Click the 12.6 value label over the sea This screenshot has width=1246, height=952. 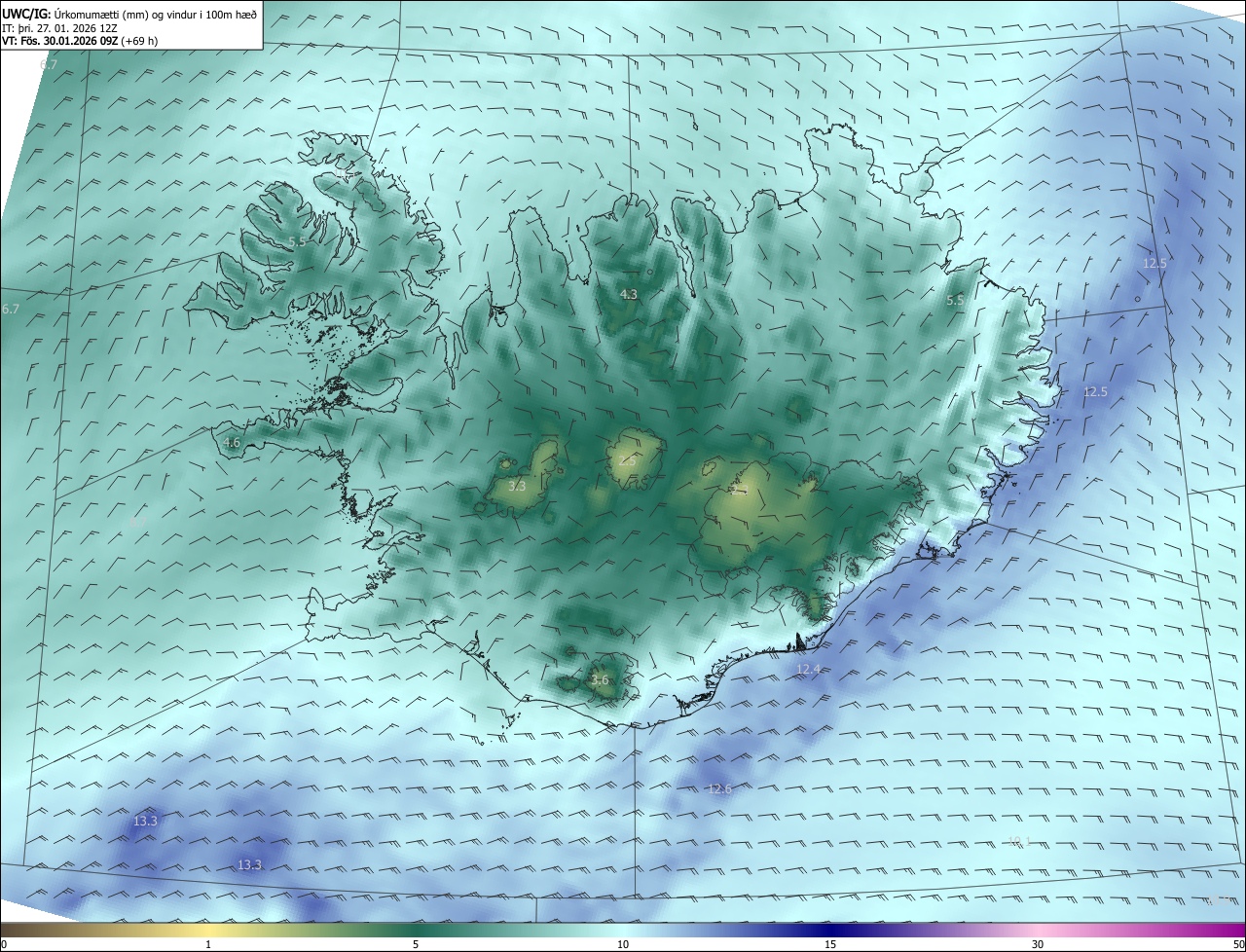click(x=719, y=788)
